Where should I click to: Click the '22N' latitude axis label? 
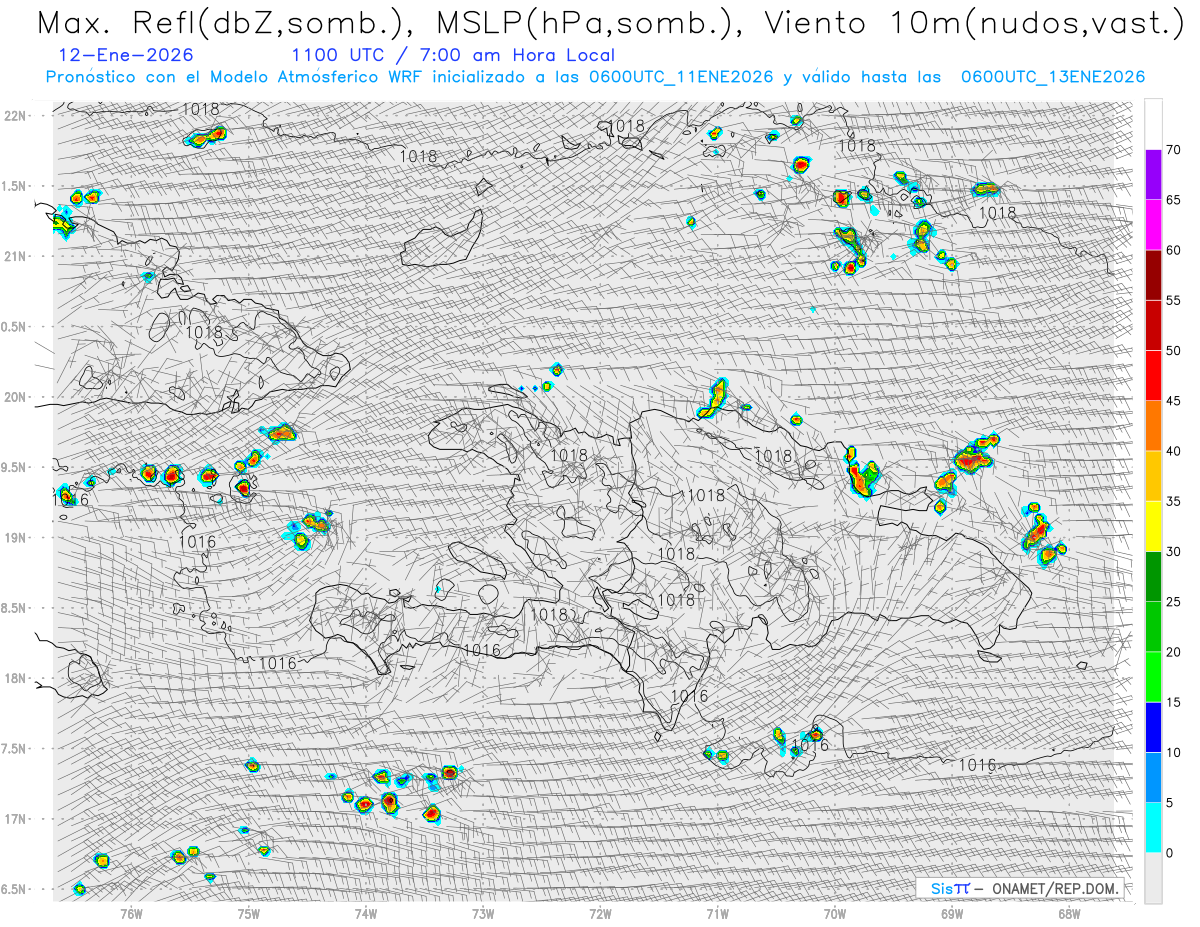click(16, 115)
